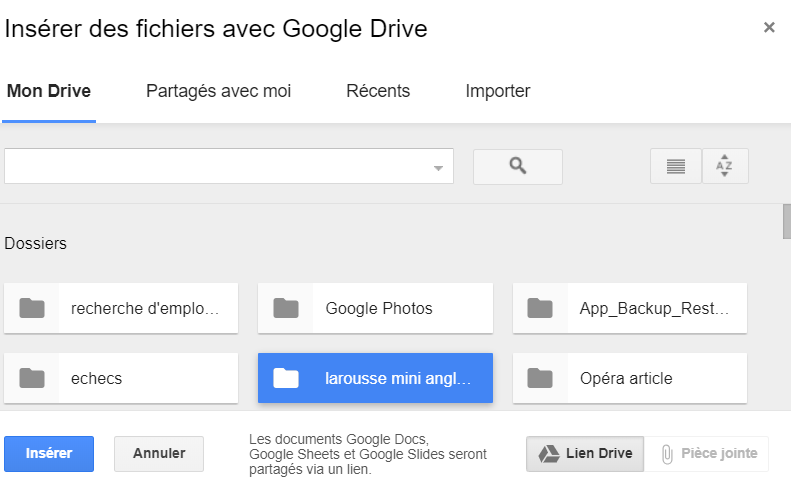Select the Google Photos folder
791x487 pixels.
tap(375, 308)
